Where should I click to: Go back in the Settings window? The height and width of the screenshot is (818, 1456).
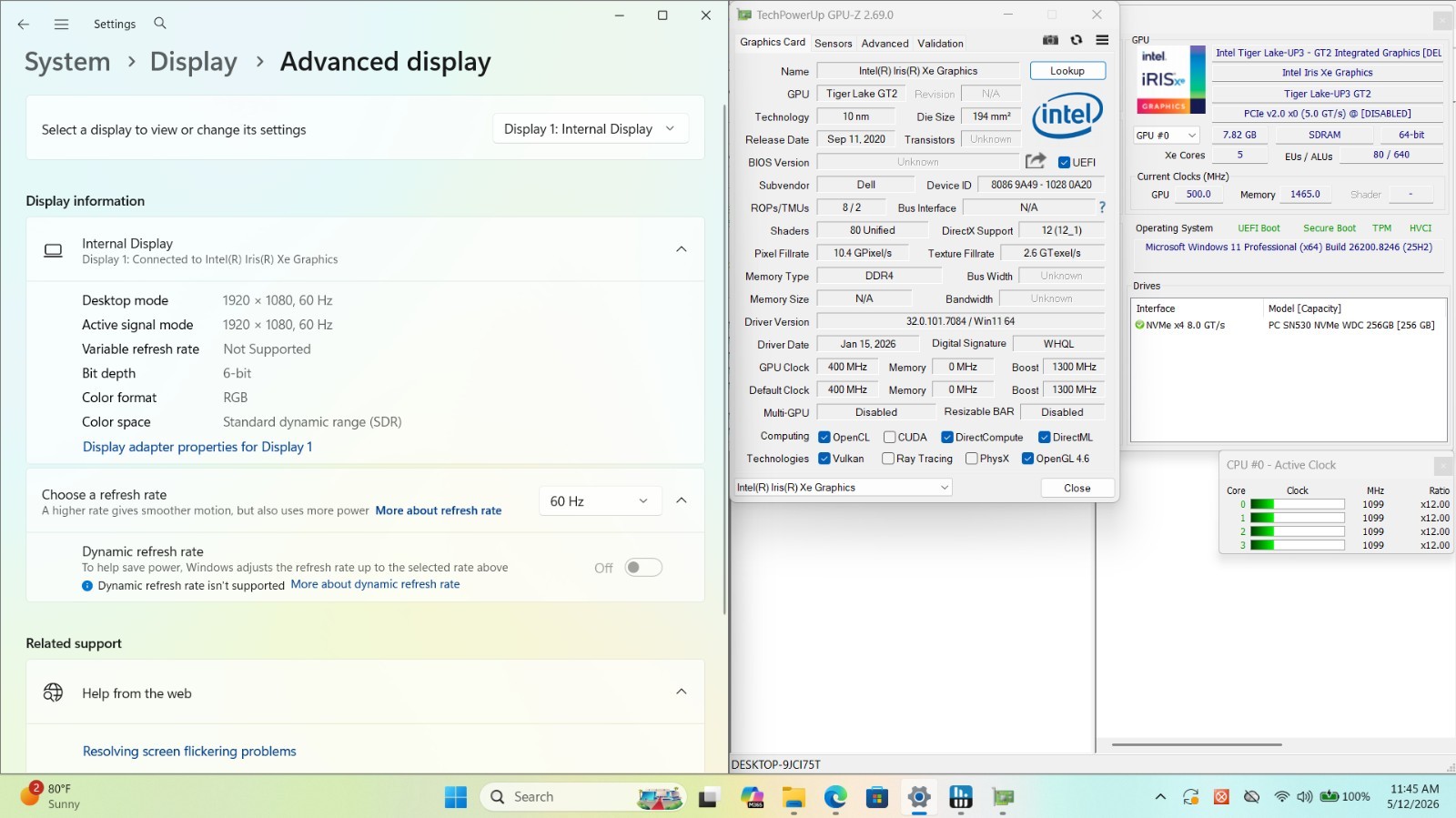[x=24, y=25]
